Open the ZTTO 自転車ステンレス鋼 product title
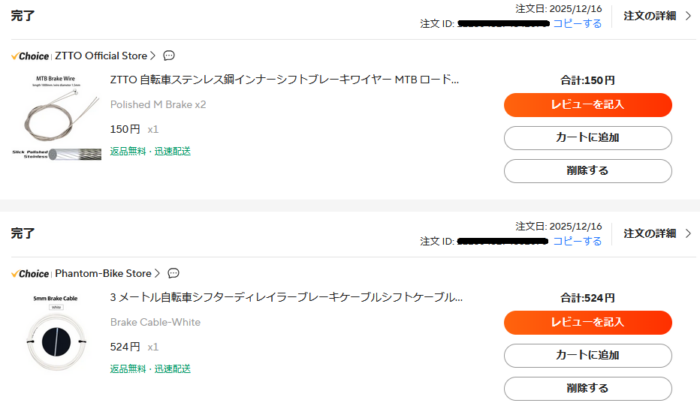 tap(285, 80)
